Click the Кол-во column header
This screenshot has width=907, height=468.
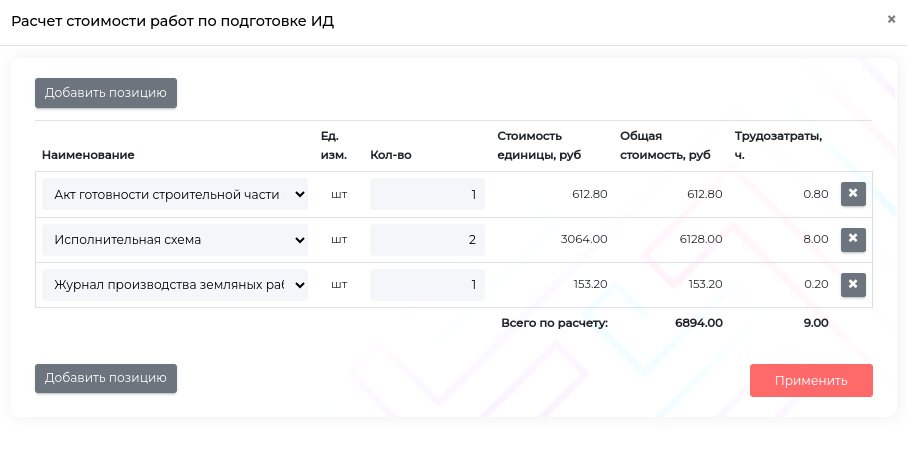click(x=391, y=155)
